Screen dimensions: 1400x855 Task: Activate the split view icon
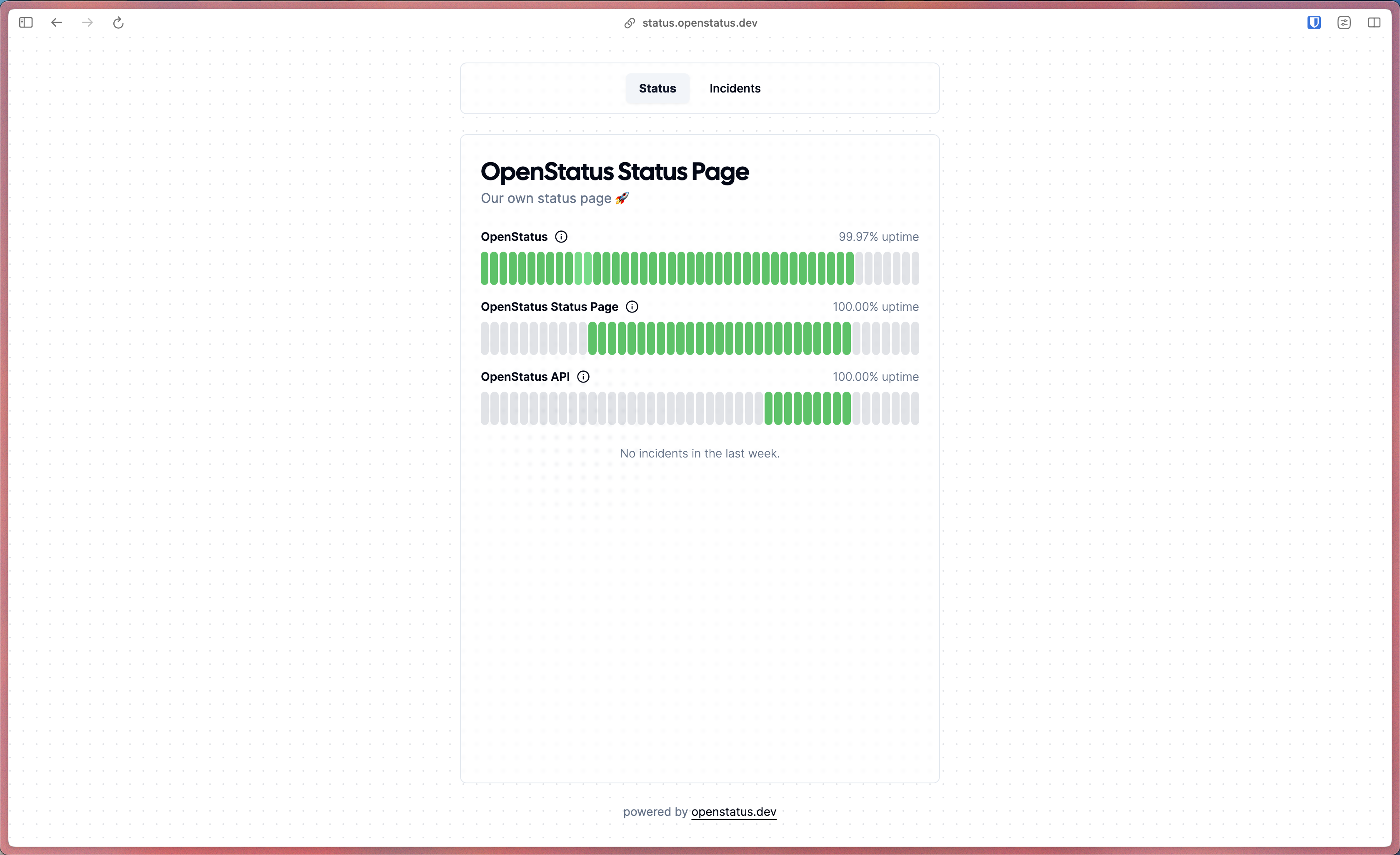1375,23
